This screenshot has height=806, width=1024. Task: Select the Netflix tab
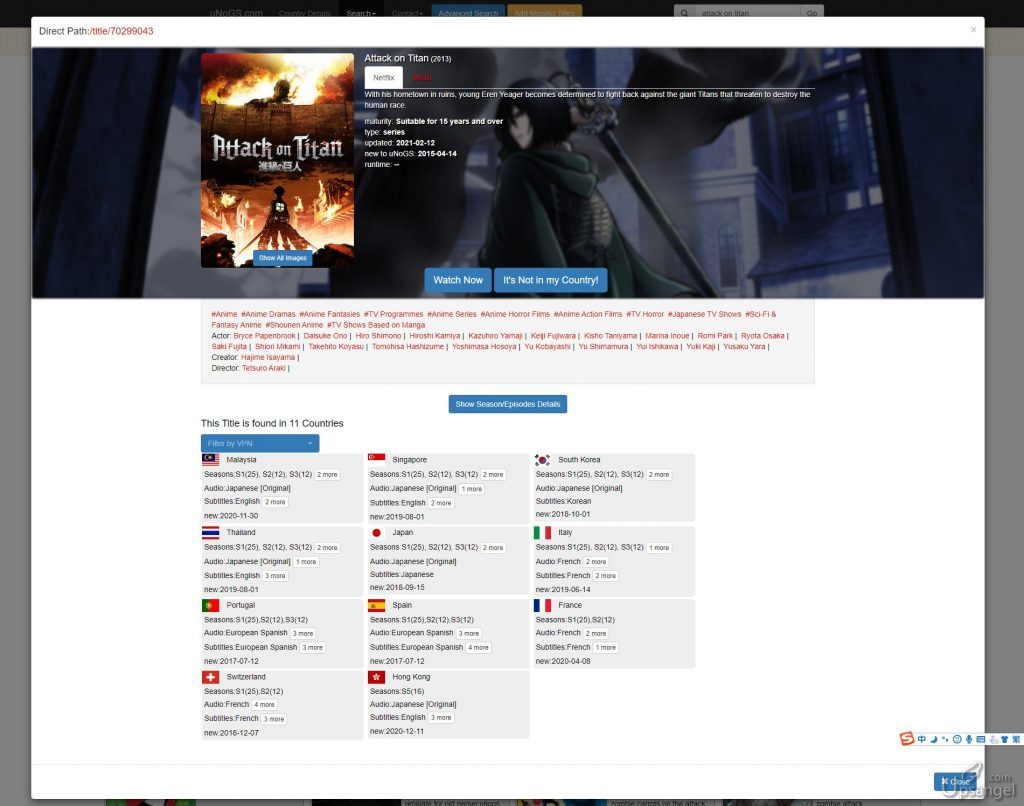(x=383, y=77)
